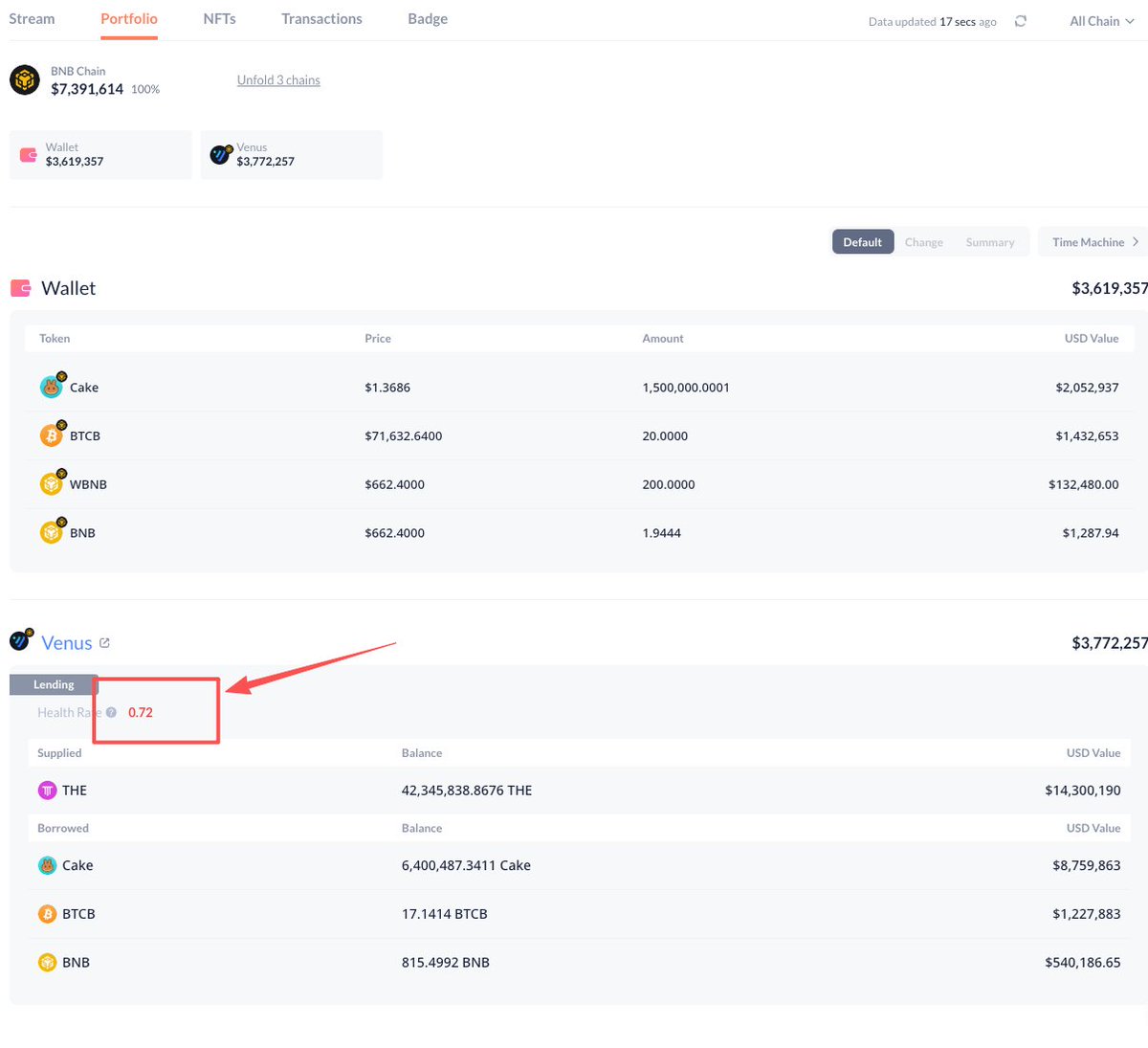Screen dimensions: 1148x1048
Task: Open the Time Machine chevron
Action: pyautogui.click(x=1136, y=242)
